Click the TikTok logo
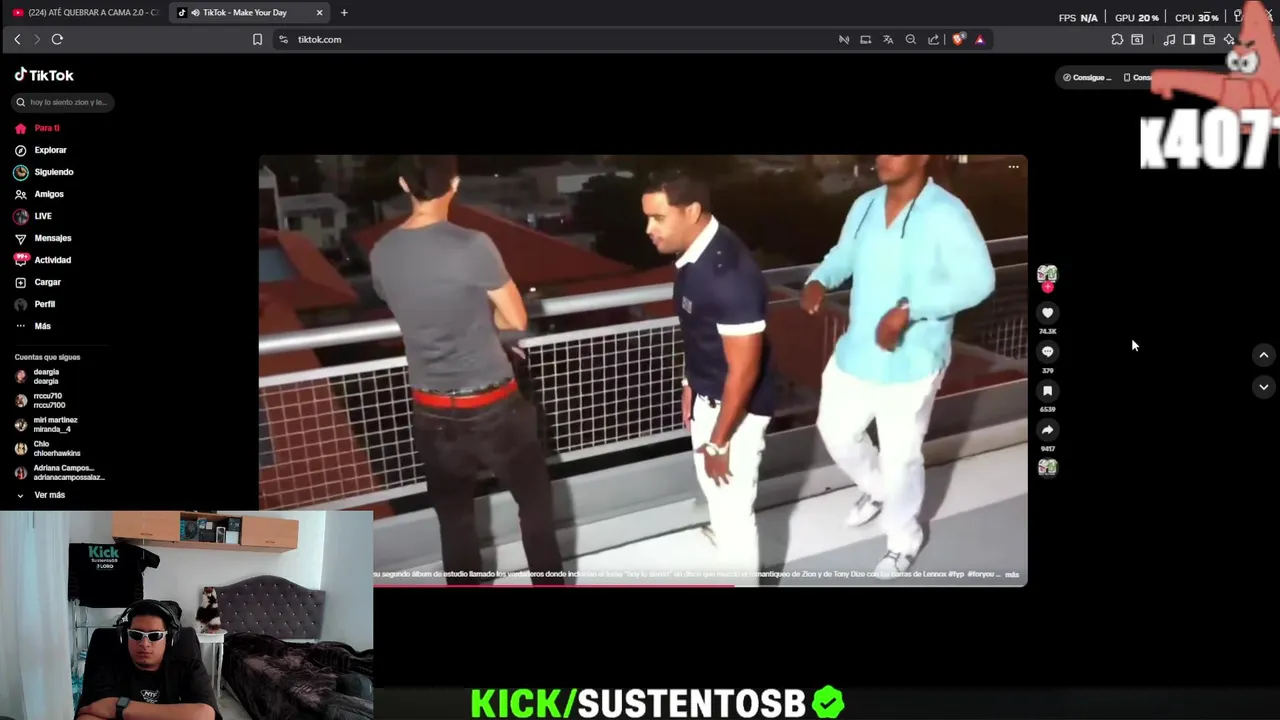This screenshot has width=1280, height=720. [44, 75]
